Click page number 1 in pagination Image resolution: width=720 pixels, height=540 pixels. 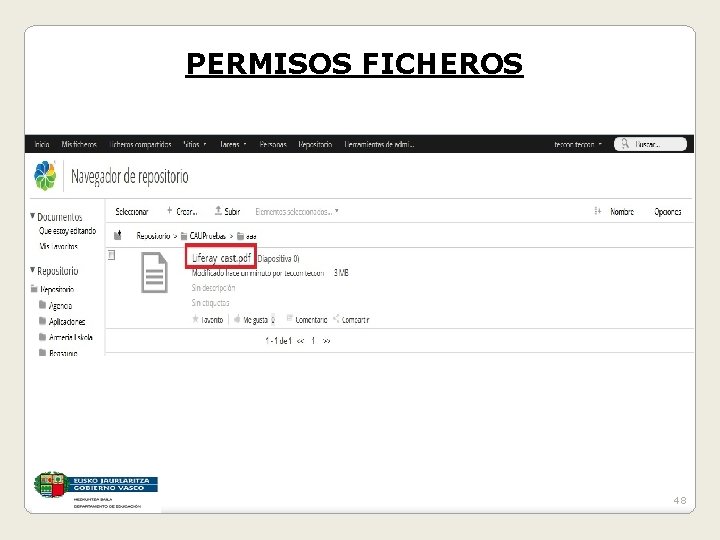[313, 341]
